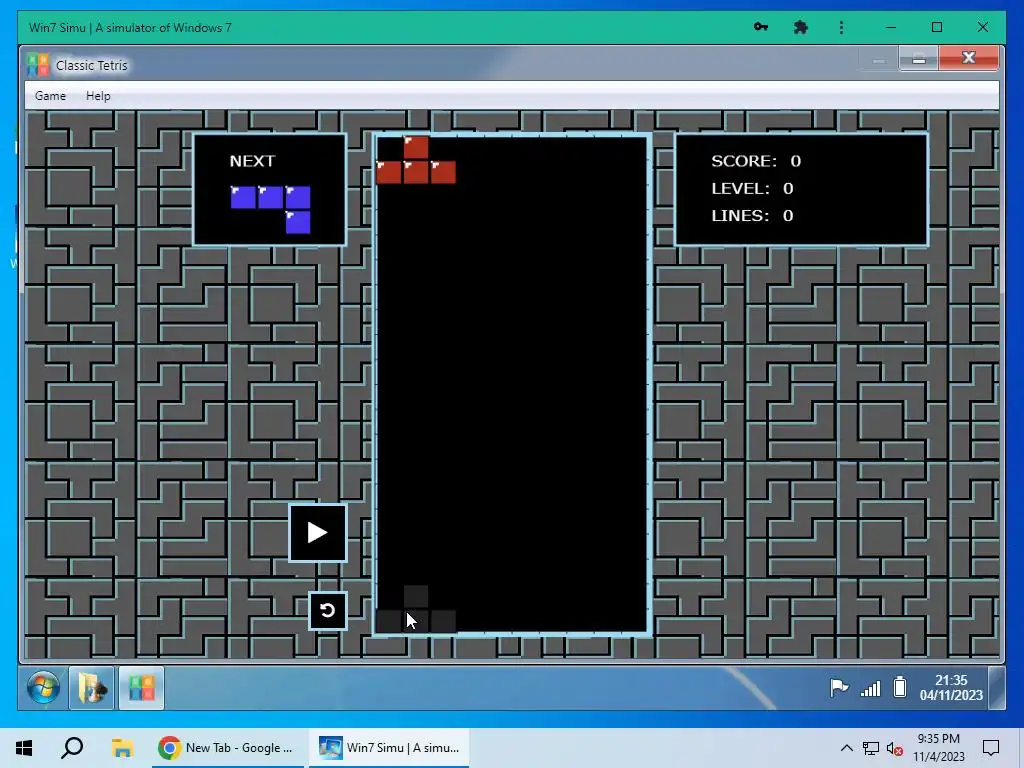This screenshot has width=1024, height=768.
Task: Open the extensions puzzle icon
Action: 801,27
